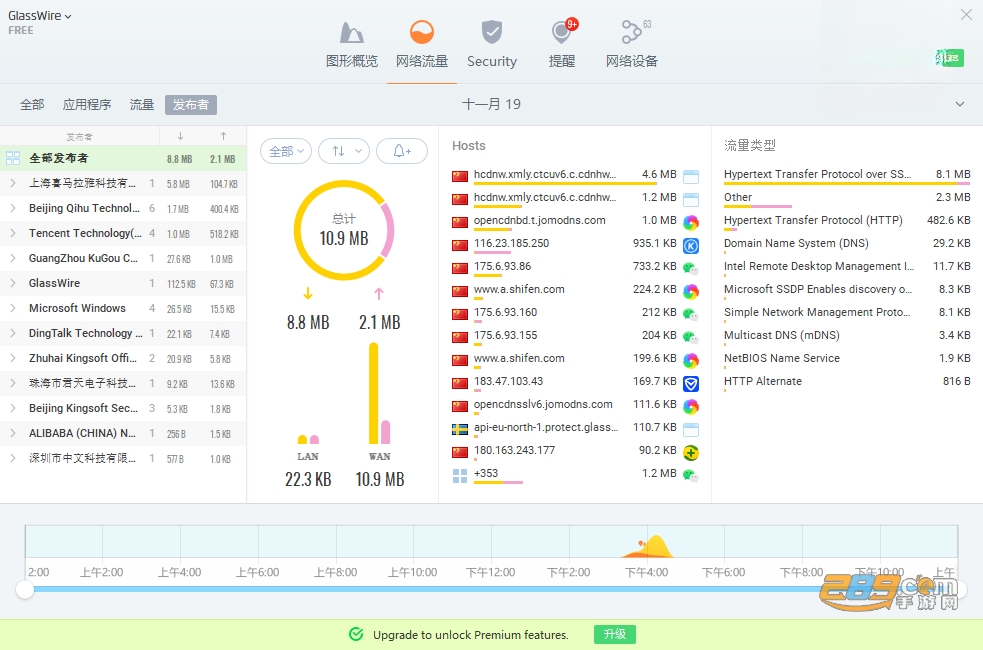Select the GlassWire publisher row
The image size is (983, 650).
(123, 283)
